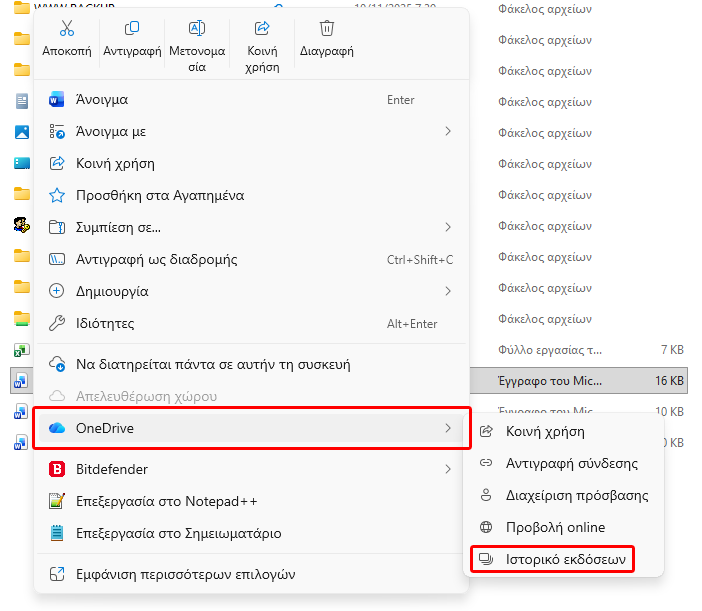Expand the Δημιουργία submenu

click(x=447, y=291)
